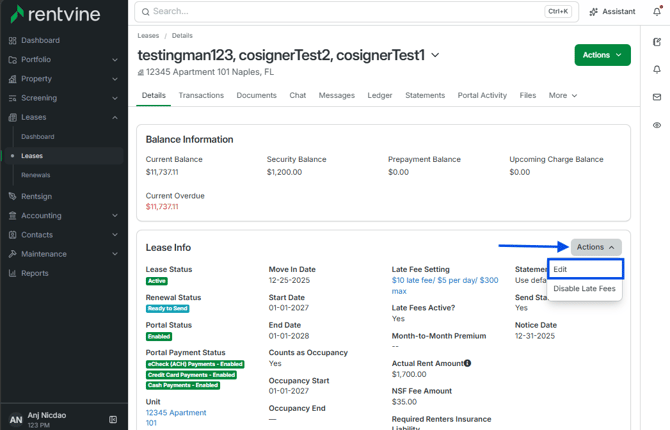Click the Current Overdue $11,737.11 amount
Image resolution: width=670 pixels, height=430 pixels.
click(x=162, y=207)
